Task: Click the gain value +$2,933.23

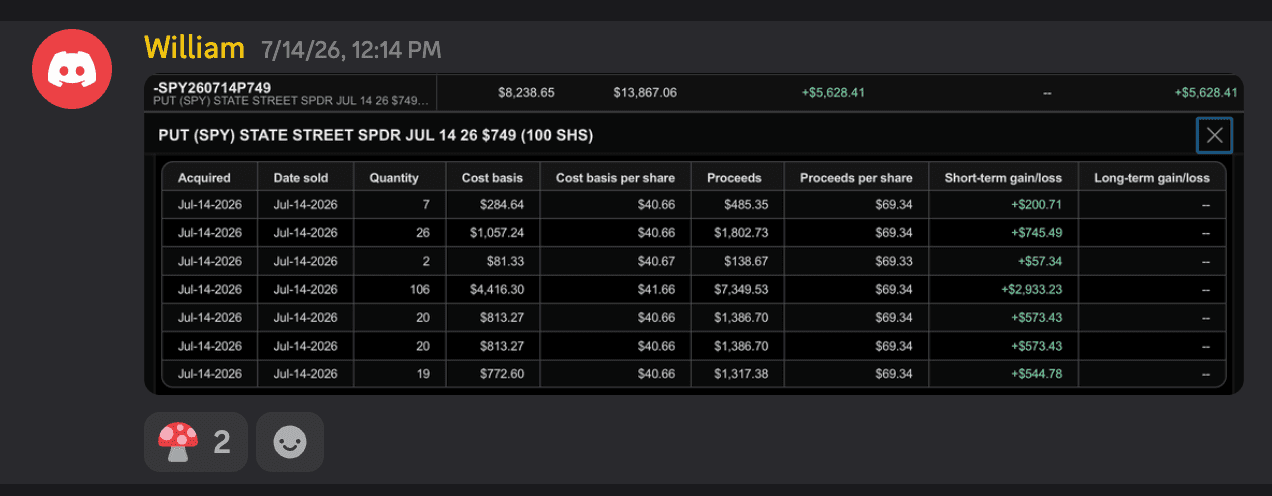Action: [1031, 290]
